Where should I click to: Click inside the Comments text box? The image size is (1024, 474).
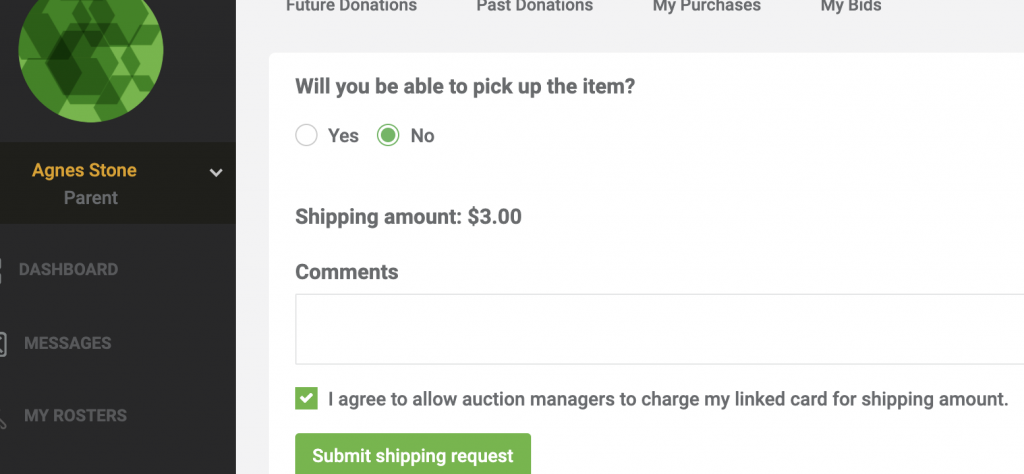(x=660, y=329)
